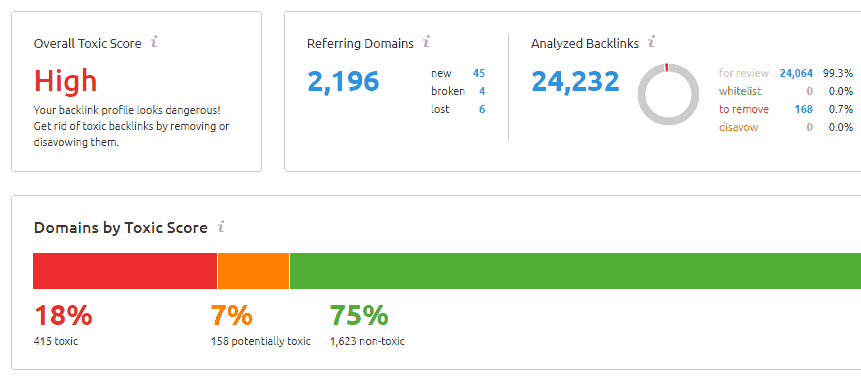Open the 168 to remove backlinks

pos(803,109)
